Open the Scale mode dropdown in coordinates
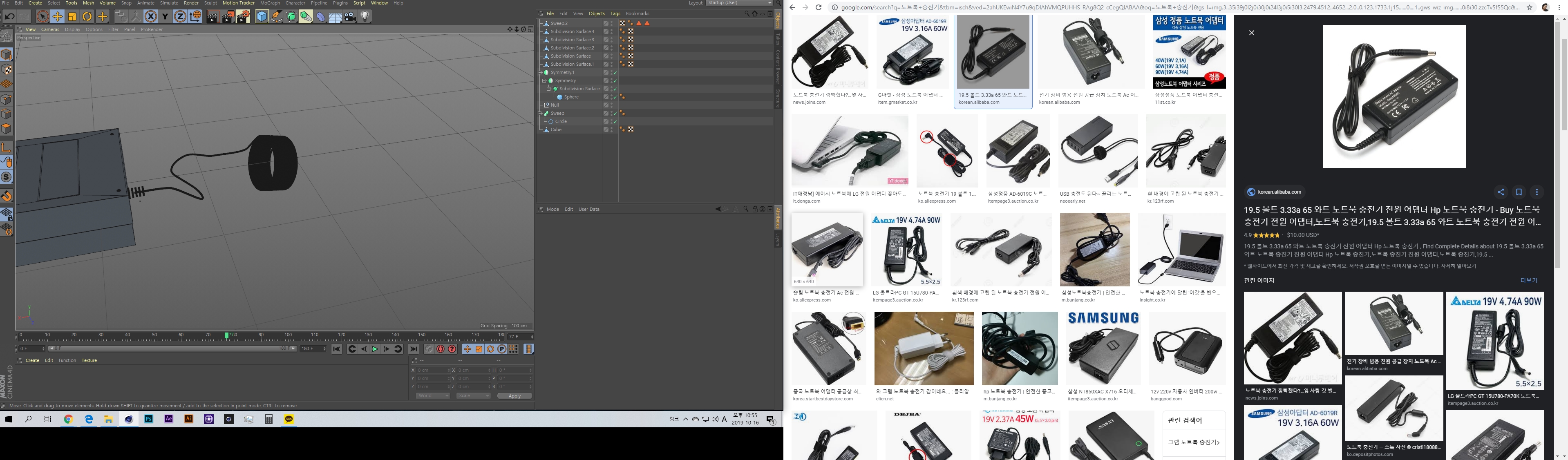Screen dimensions: 1568x460 tap(474, 396)
